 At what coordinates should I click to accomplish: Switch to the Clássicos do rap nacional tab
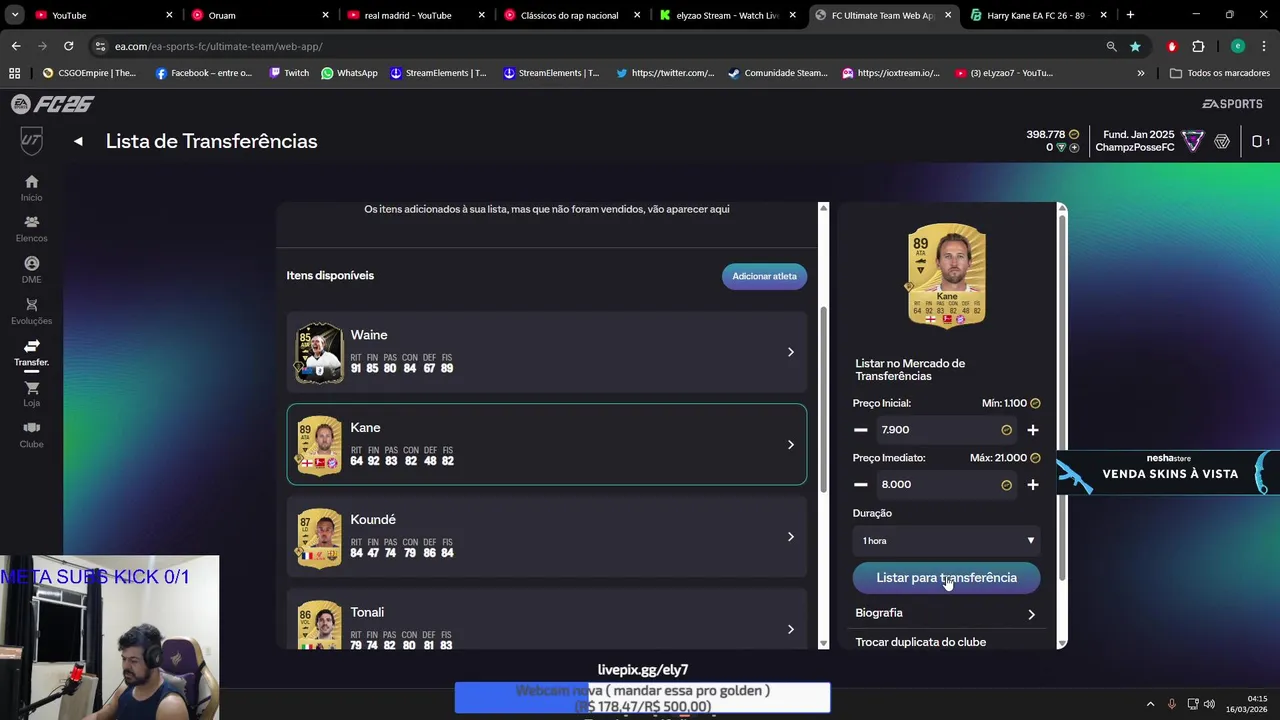[x=573, y=15]
